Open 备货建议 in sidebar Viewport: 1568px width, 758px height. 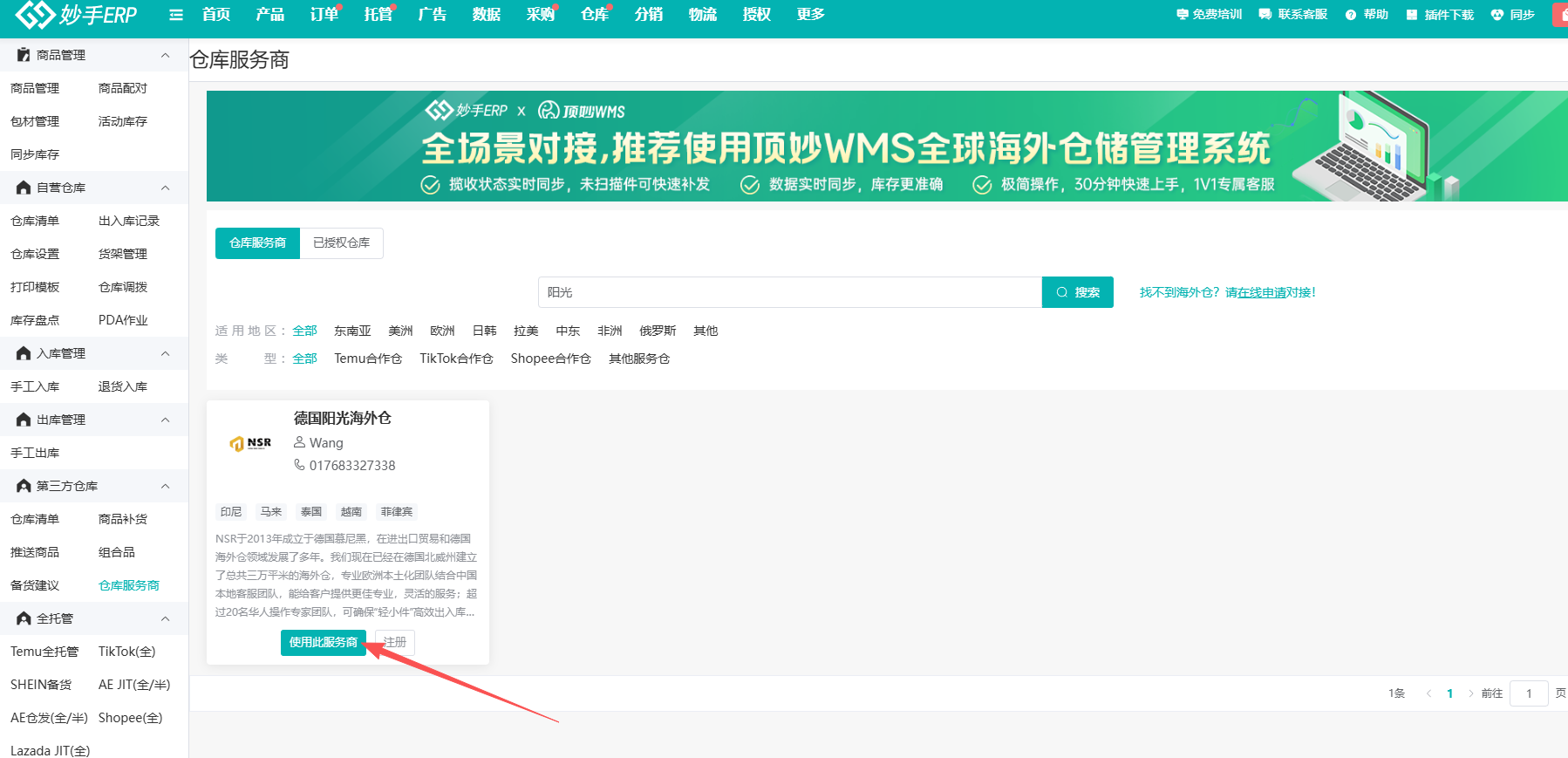[35, 585]
